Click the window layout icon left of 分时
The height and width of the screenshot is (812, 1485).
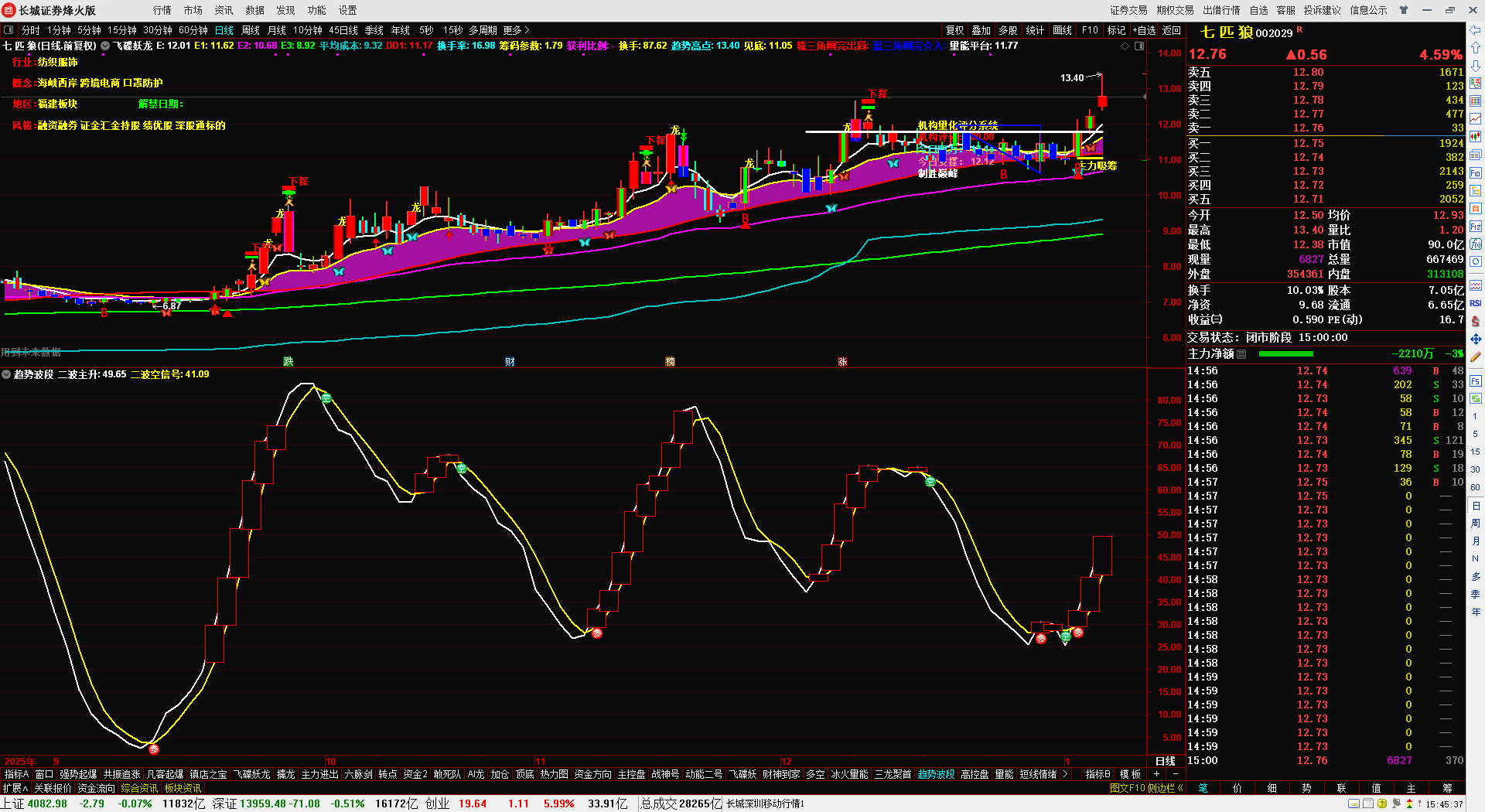coord(9,30)
